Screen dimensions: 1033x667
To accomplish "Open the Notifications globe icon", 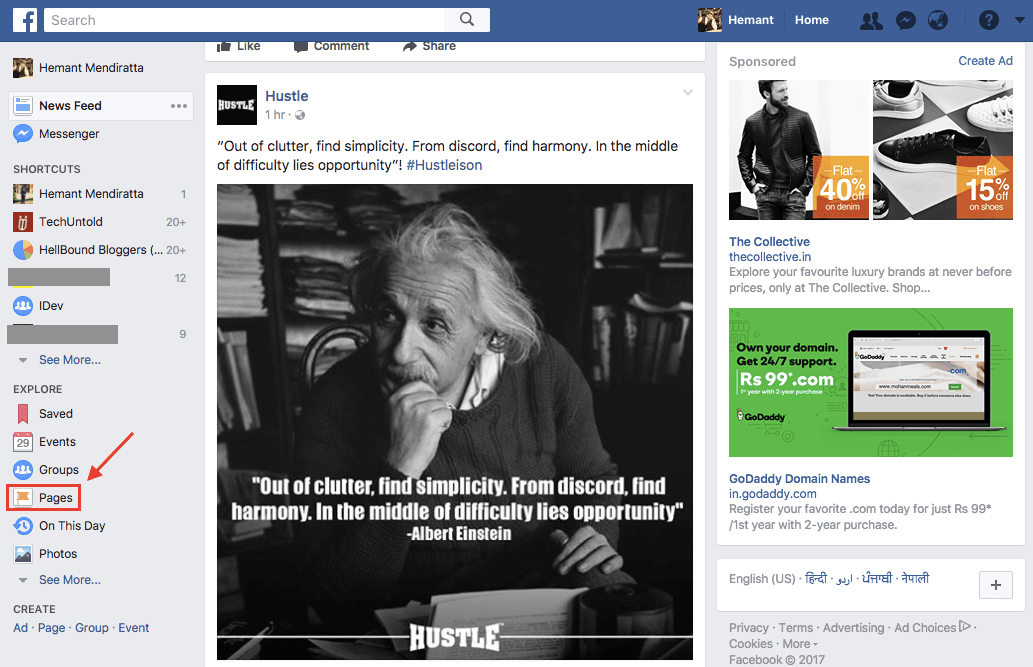I will [938, 20].
